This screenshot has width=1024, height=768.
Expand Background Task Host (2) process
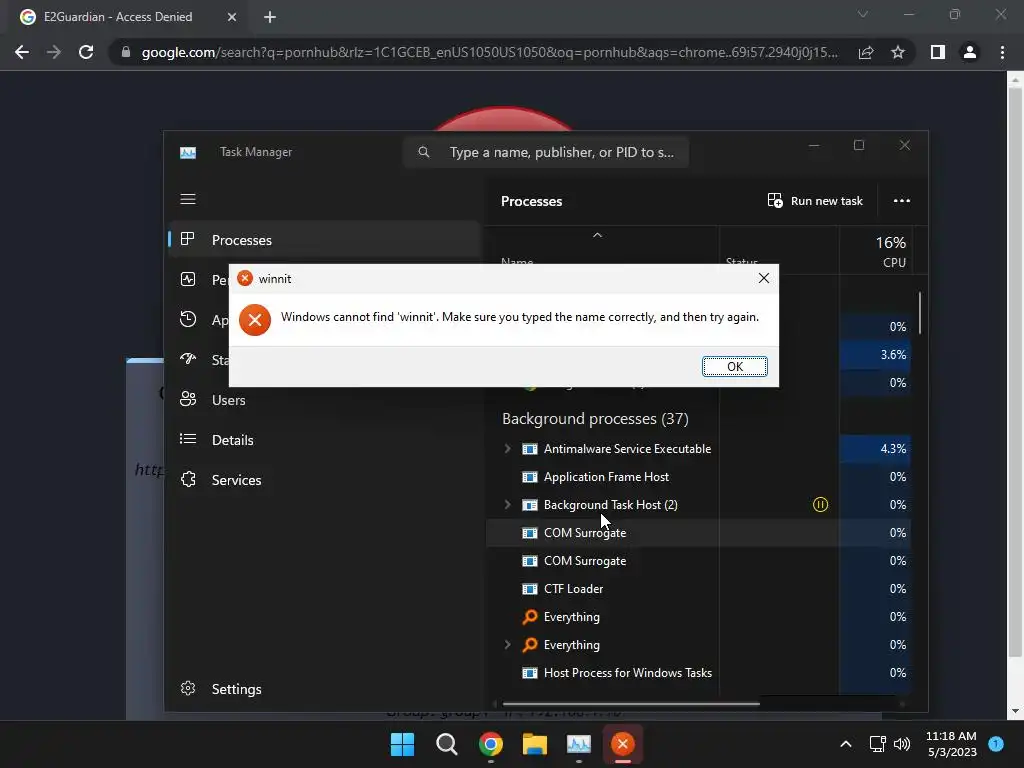click(x=507, y=505)
